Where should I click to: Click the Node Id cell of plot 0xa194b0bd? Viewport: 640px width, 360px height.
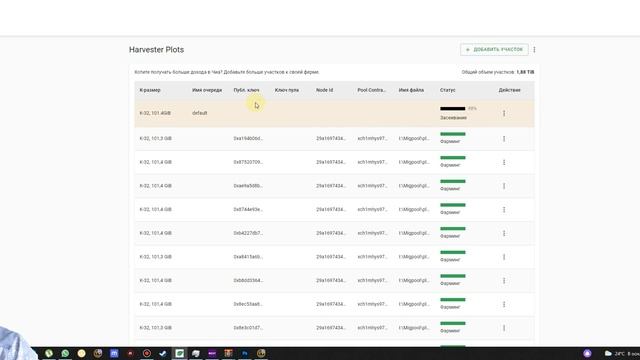click(331, 139)
